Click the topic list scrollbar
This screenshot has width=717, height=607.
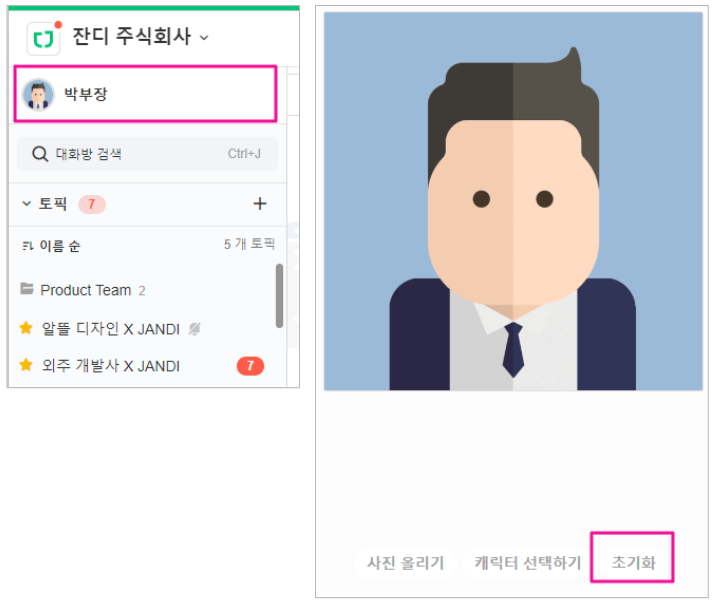click(x=279, y=295)
